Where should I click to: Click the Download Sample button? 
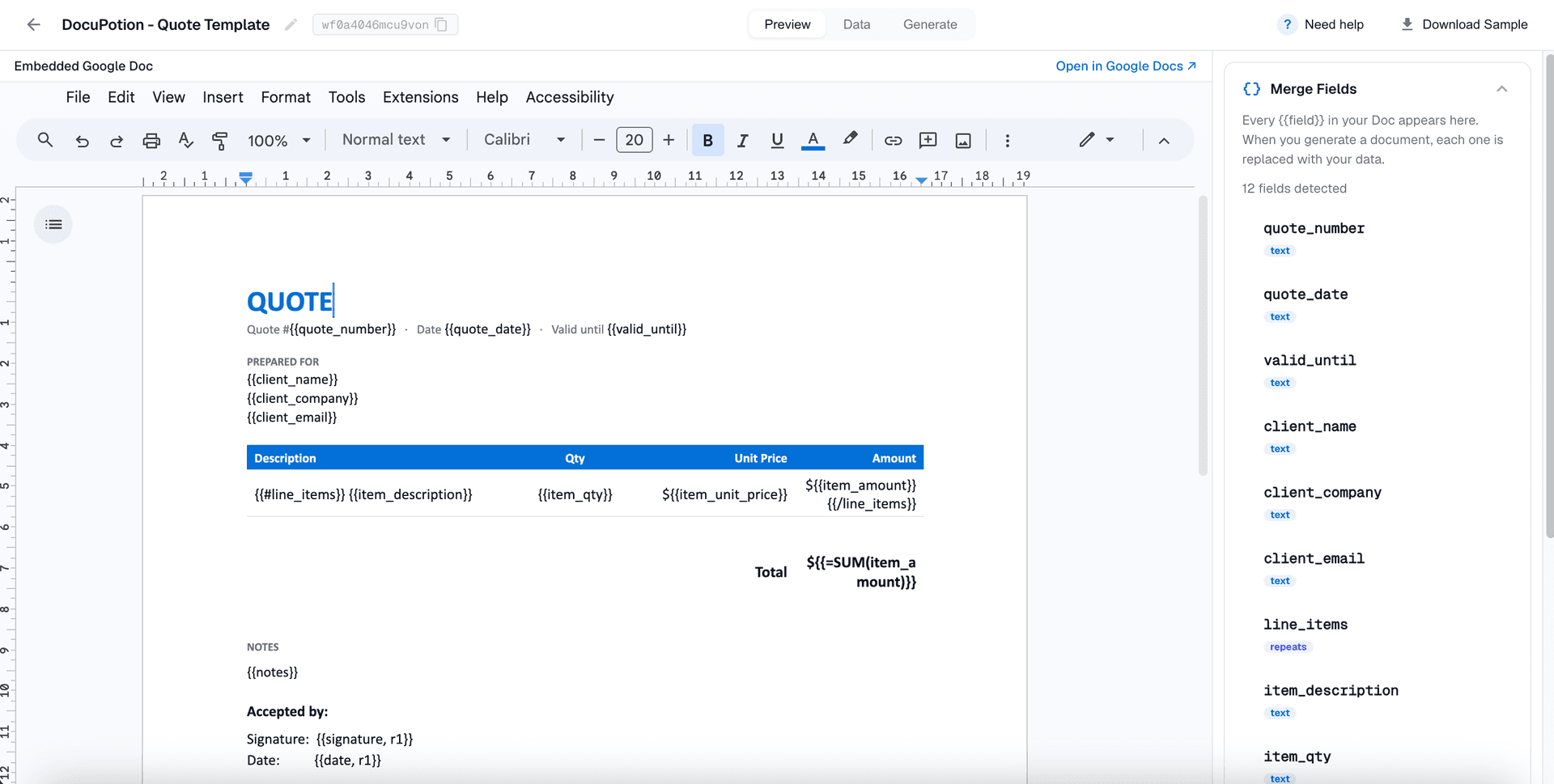pos(1464,24)
